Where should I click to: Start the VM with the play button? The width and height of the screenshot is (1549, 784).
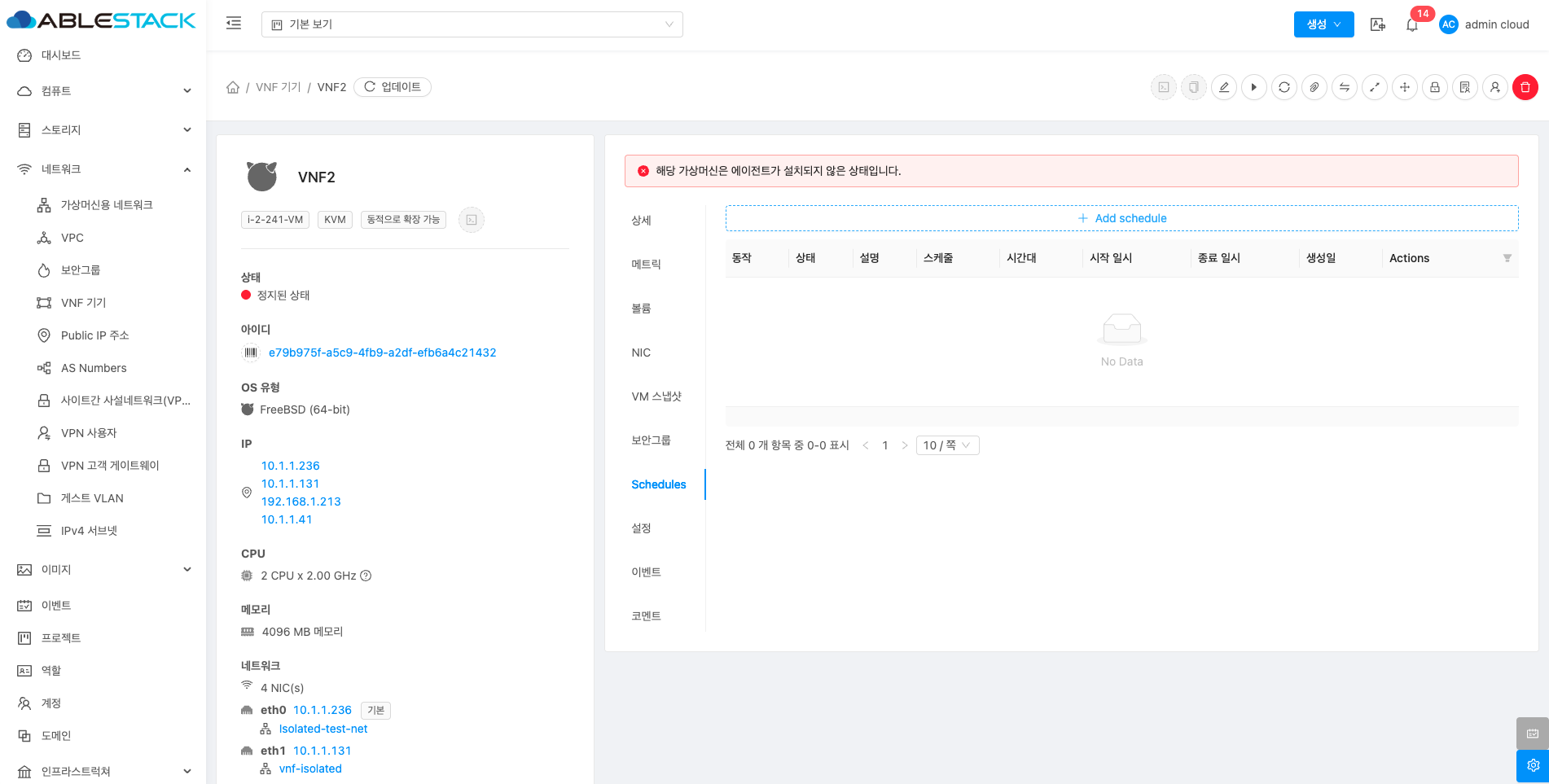click(1253, 87)
